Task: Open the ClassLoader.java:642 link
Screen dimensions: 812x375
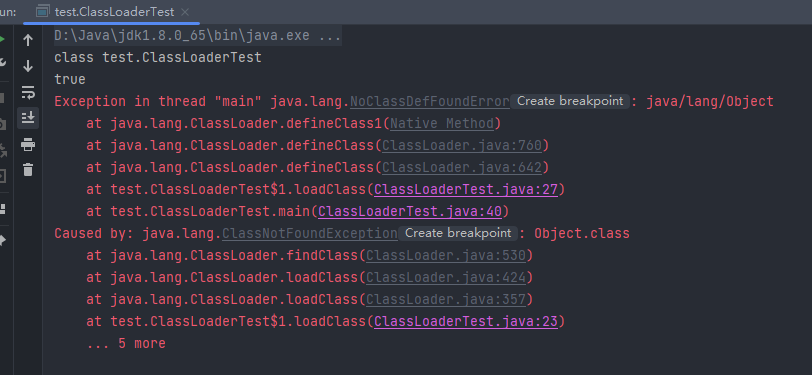Action: click(x=461, y=167)
